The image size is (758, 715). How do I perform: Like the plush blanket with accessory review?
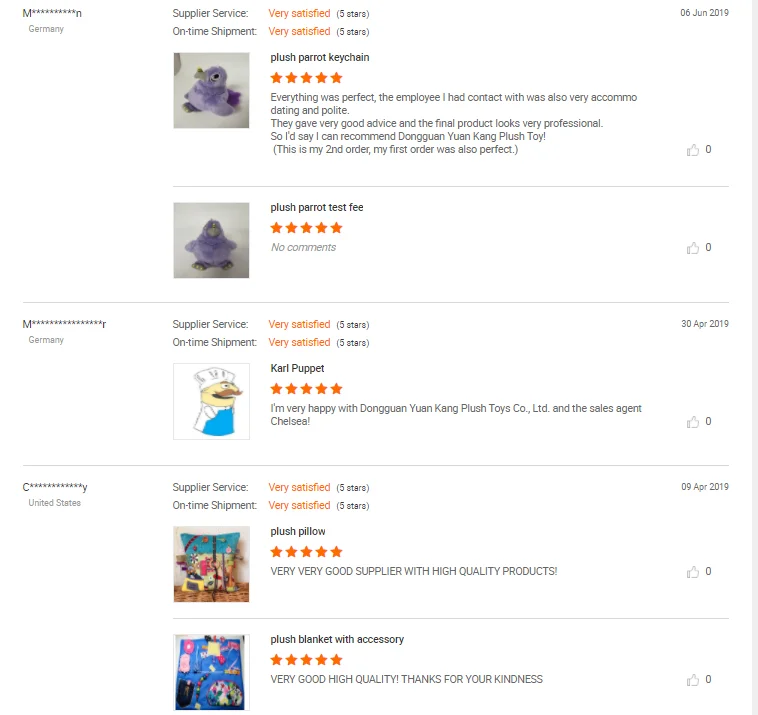693,680
